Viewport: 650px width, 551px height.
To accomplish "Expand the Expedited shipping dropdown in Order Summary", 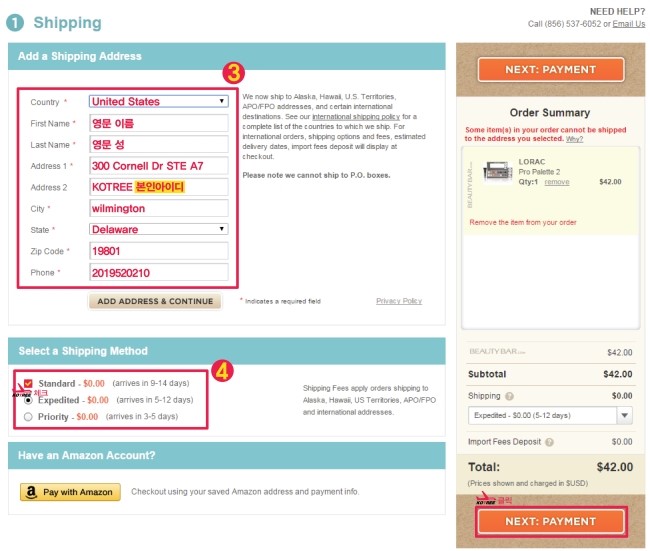I will point(550,415).
